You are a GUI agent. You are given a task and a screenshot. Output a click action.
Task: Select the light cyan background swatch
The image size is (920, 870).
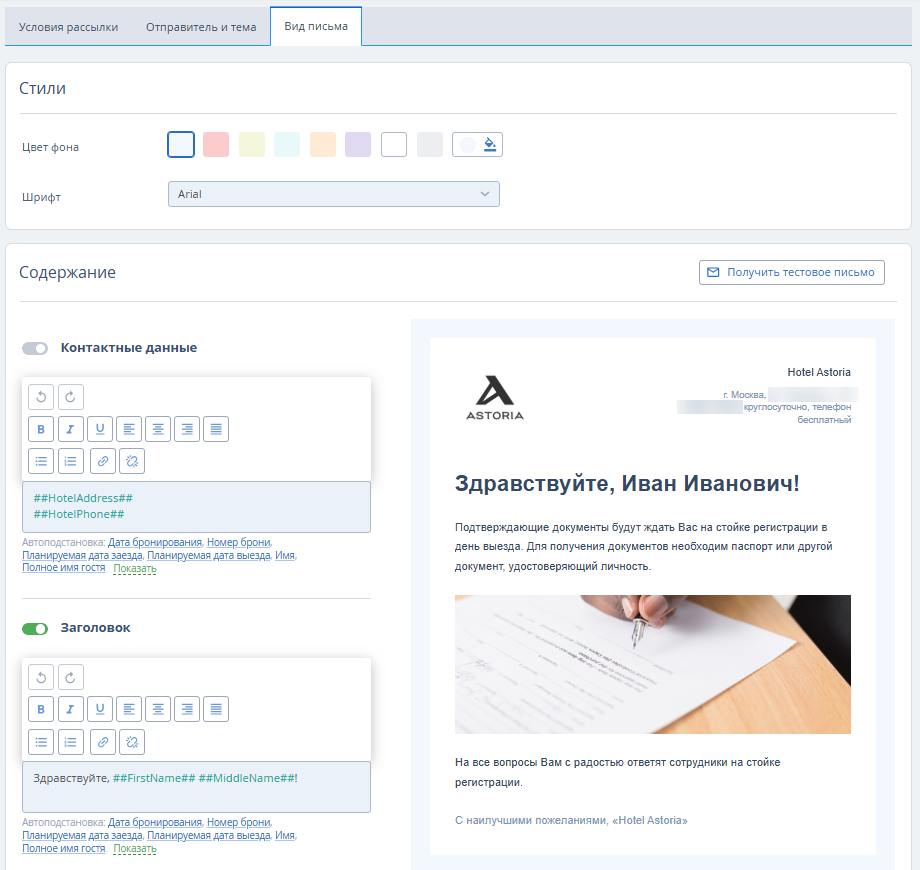pos(287,144)
